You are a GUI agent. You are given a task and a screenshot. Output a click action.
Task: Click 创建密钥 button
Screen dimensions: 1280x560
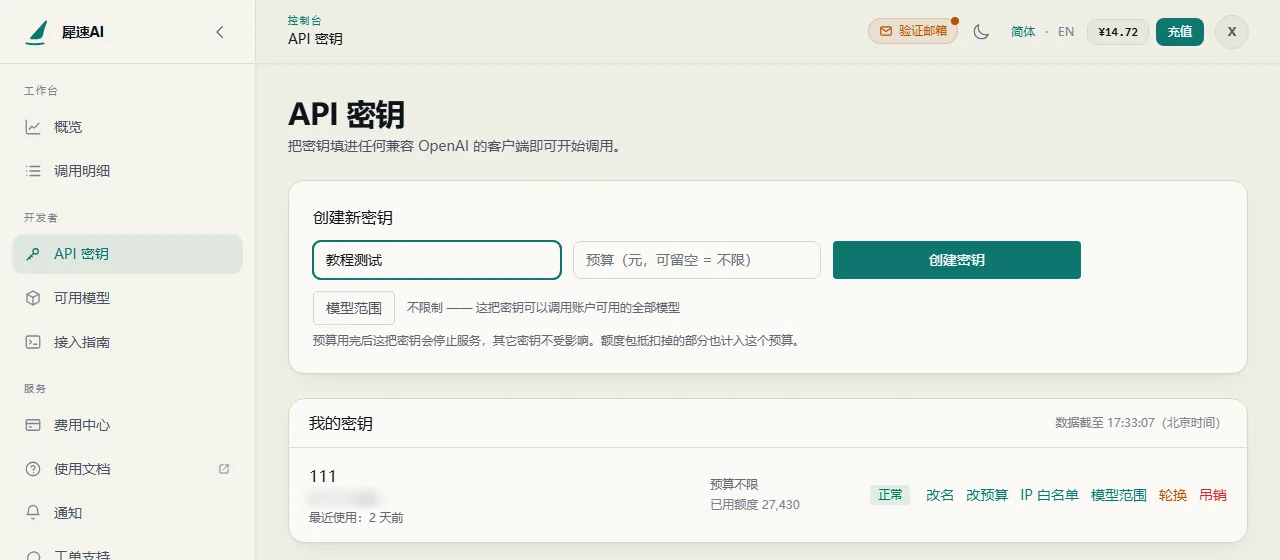(x=957, y=260)
